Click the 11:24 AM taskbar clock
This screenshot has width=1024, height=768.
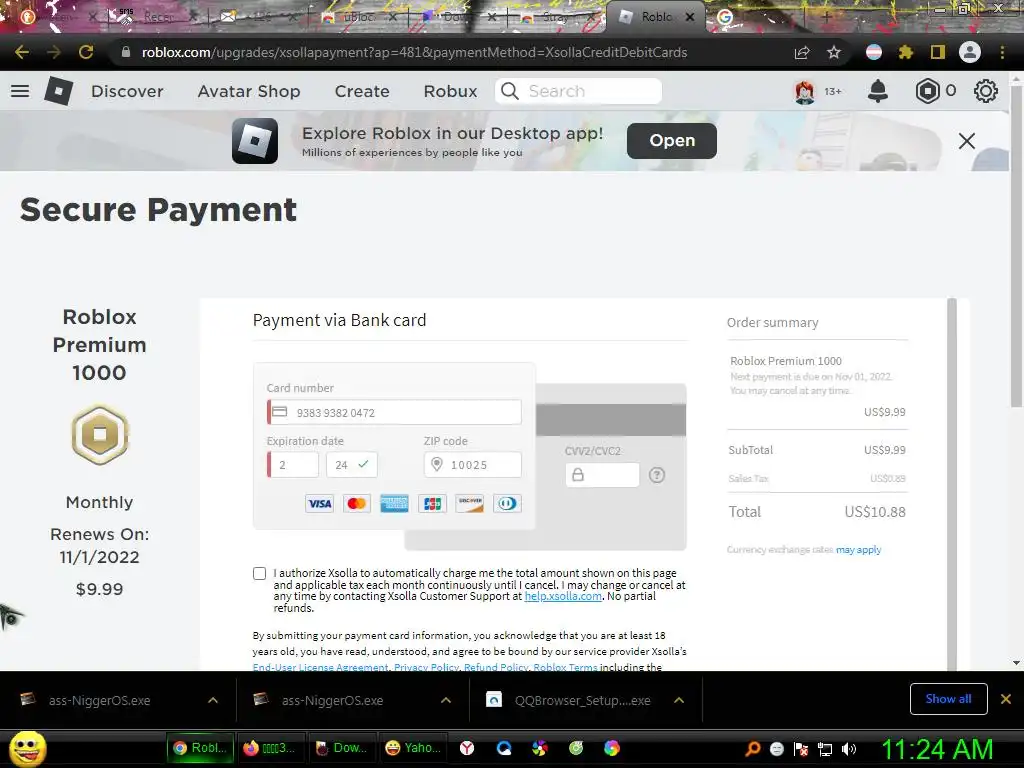tap(937, 749)
